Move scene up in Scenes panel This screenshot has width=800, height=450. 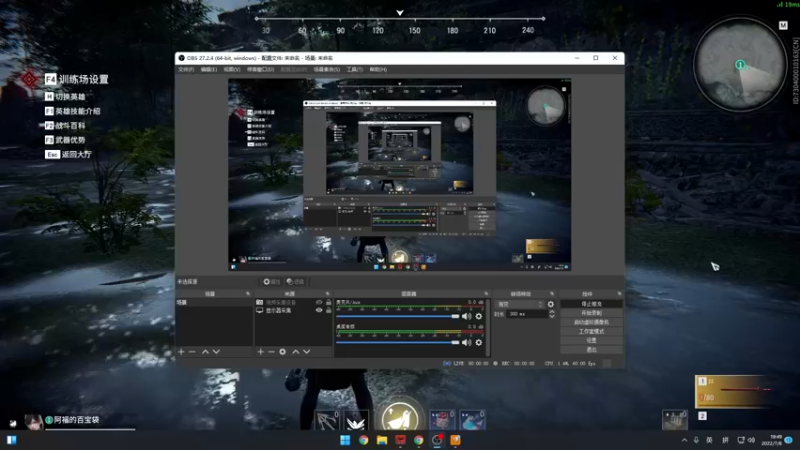click(x=205, y=352)
